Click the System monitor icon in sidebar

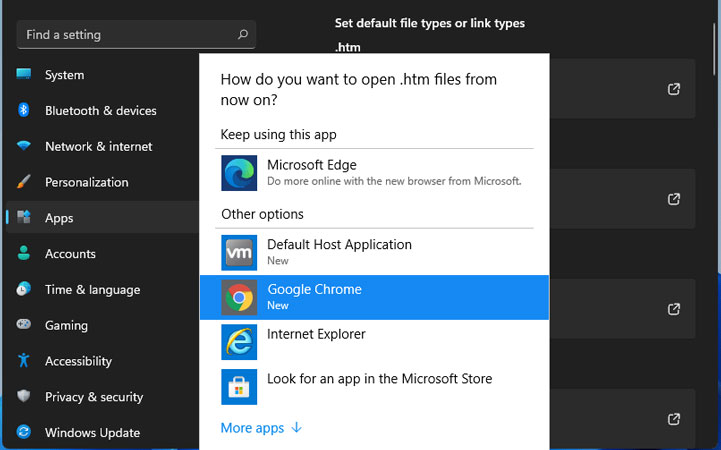[x=23, y=74]
